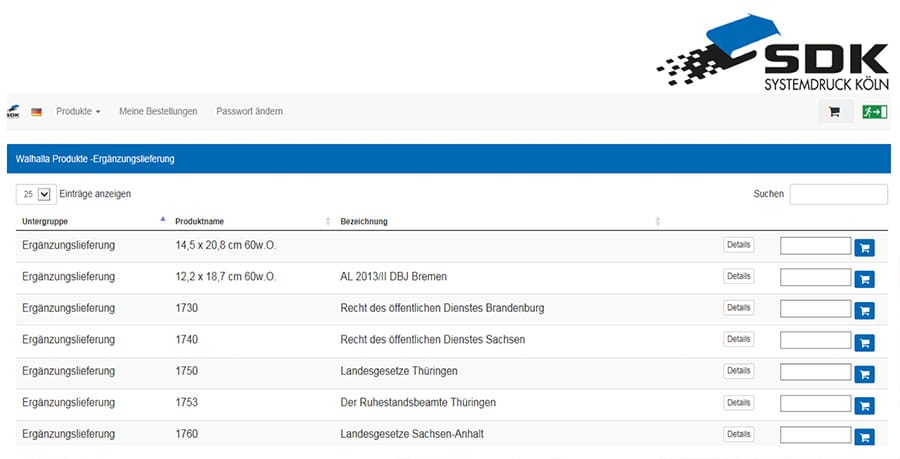This screenshot has width=900, height=459.
Task: Select the German flag language icon
Action: pyautogui.click(x=36, y=112)
